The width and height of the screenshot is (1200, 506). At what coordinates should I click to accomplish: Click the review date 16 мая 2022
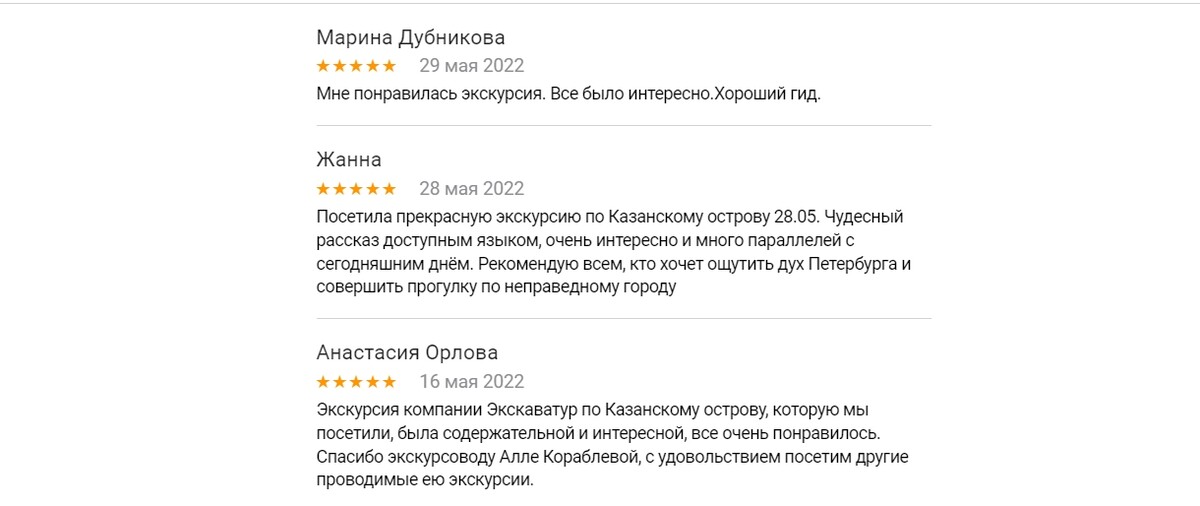click(471, 382)
